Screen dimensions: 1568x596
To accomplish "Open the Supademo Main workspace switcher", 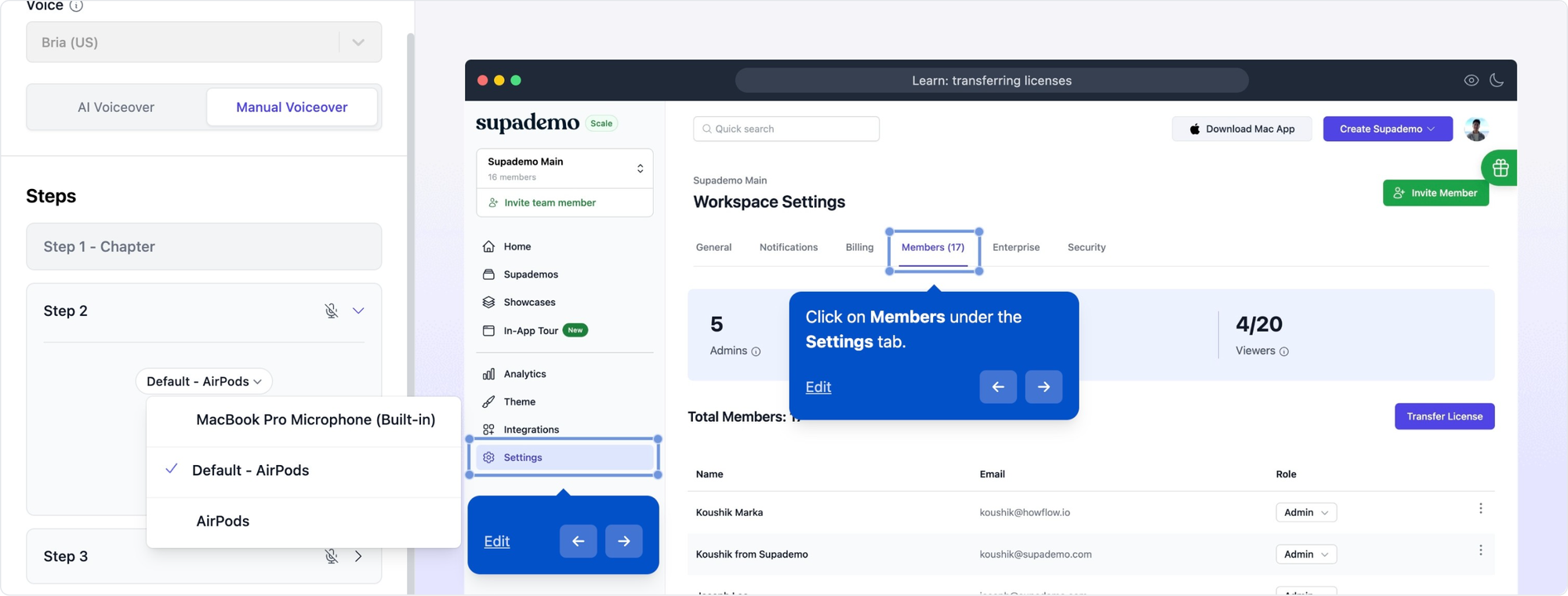I will 564,168.
